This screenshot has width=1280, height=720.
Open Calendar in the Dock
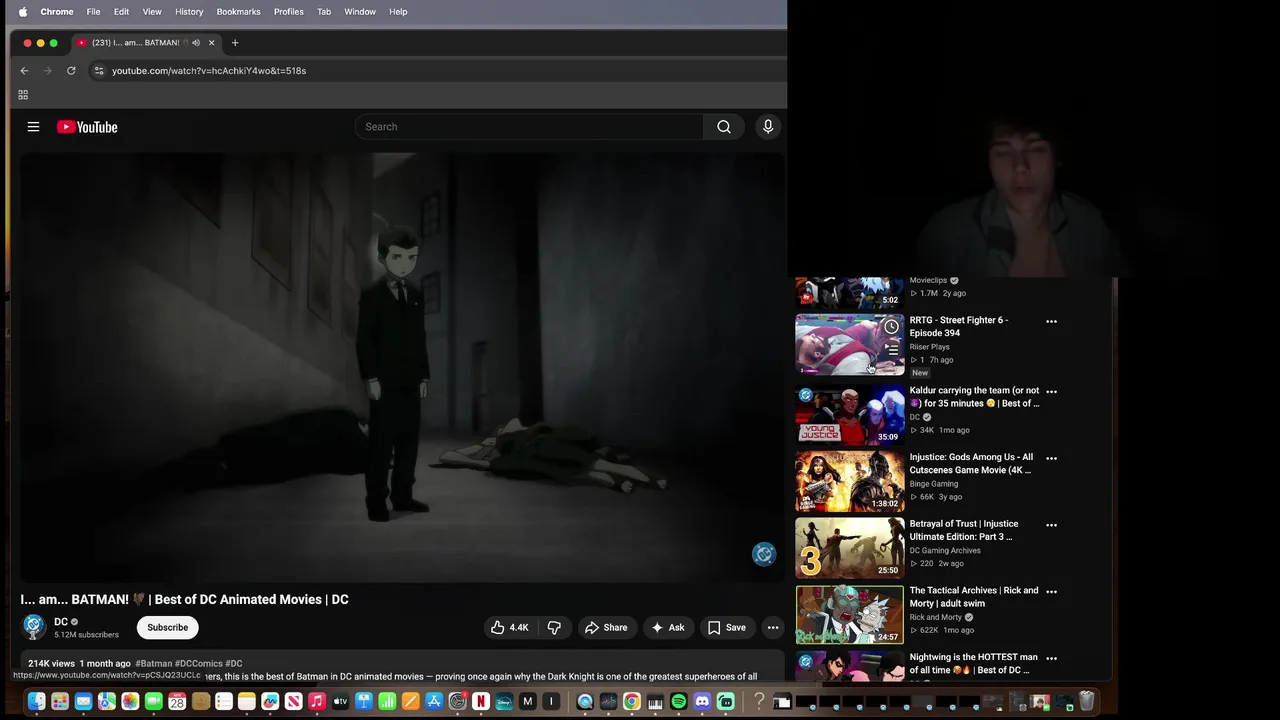coord(177,702)
